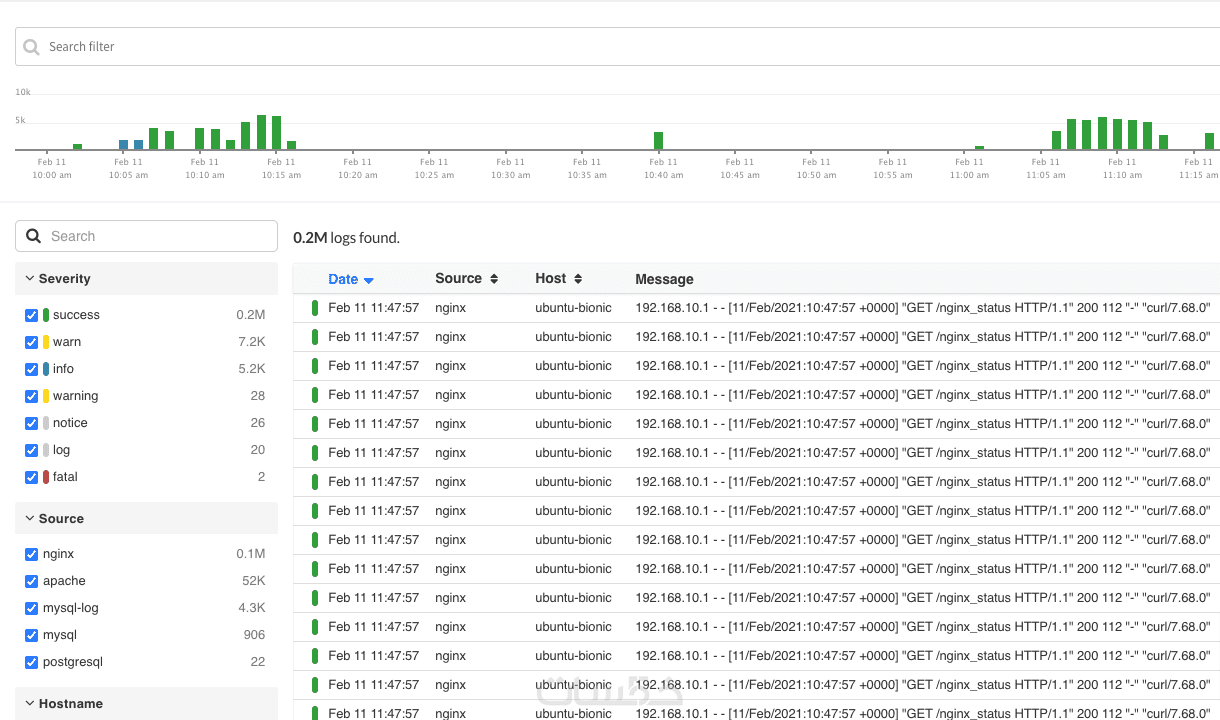Open the first log row message
Screen dimensions: 1220x720
(x=923, y=308)
